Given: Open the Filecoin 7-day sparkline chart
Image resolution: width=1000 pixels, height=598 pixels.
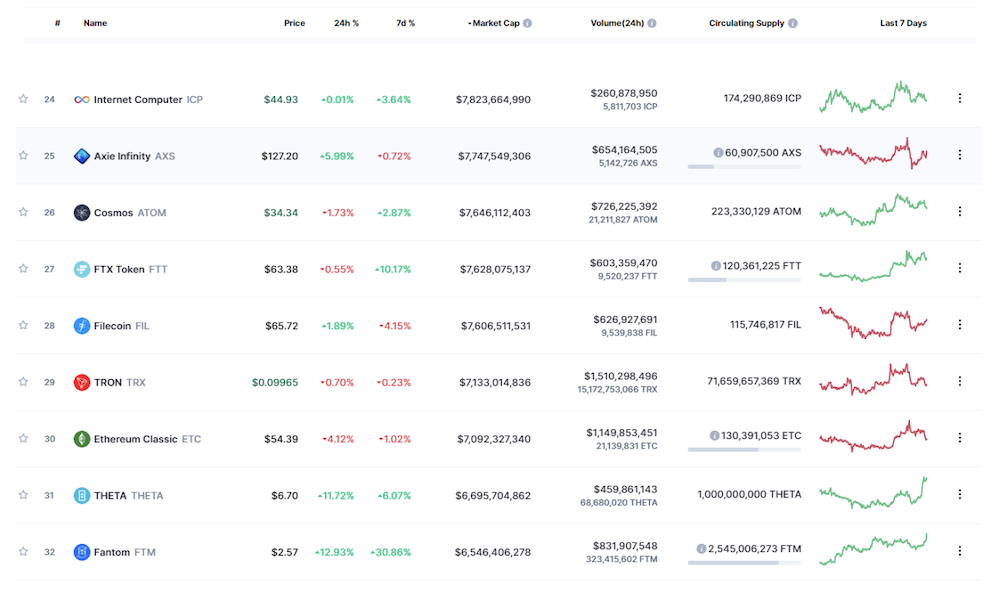Looking at the screenshot, I should pyautogui.click(x=873, y=323).
